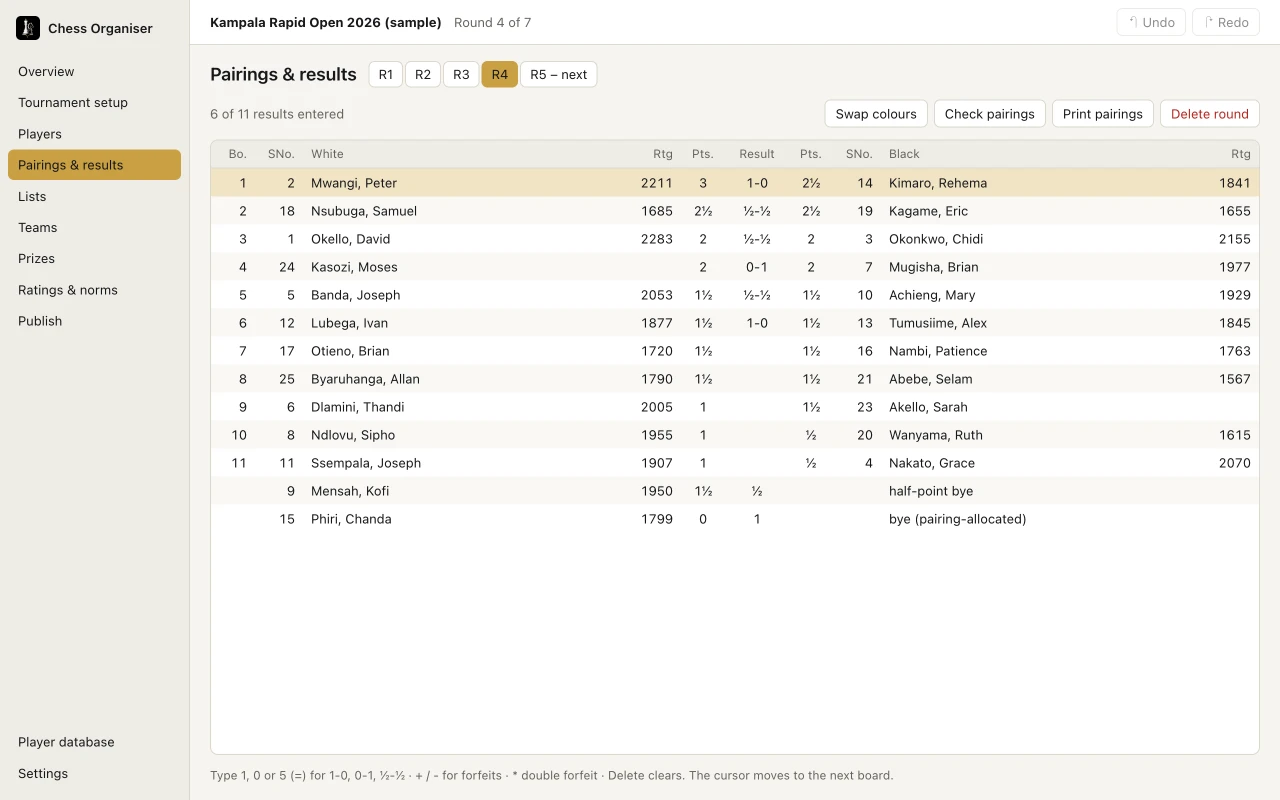Select board 1 row Mwangi, Peter
This screenshot has width=1280, height=800.
coord(735,183)
